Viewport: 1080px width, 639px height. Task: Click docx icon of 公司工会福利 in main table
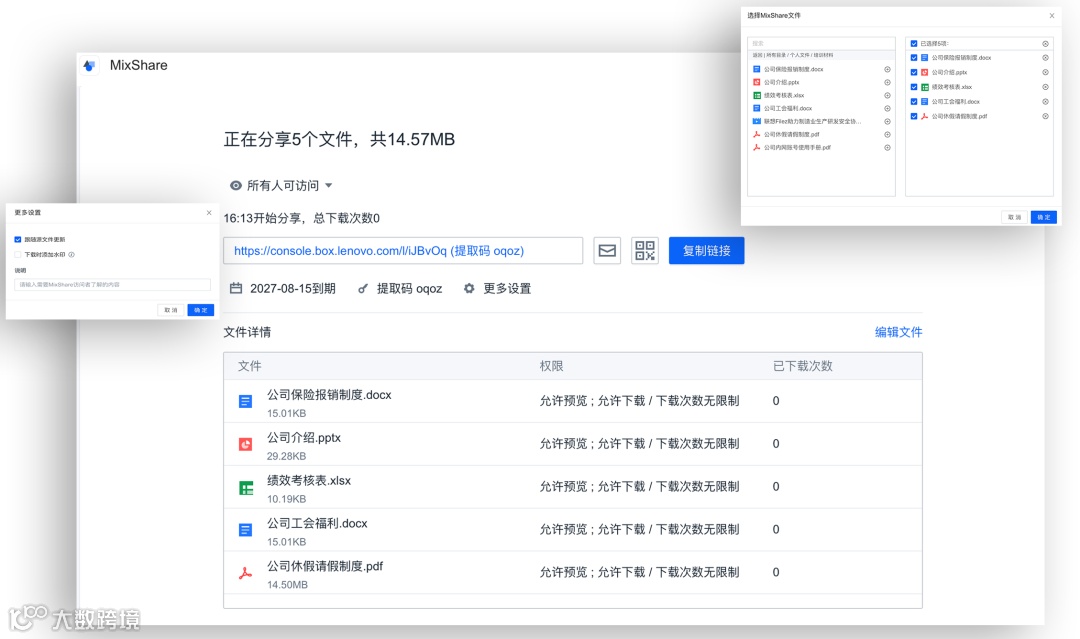point(245,530)
